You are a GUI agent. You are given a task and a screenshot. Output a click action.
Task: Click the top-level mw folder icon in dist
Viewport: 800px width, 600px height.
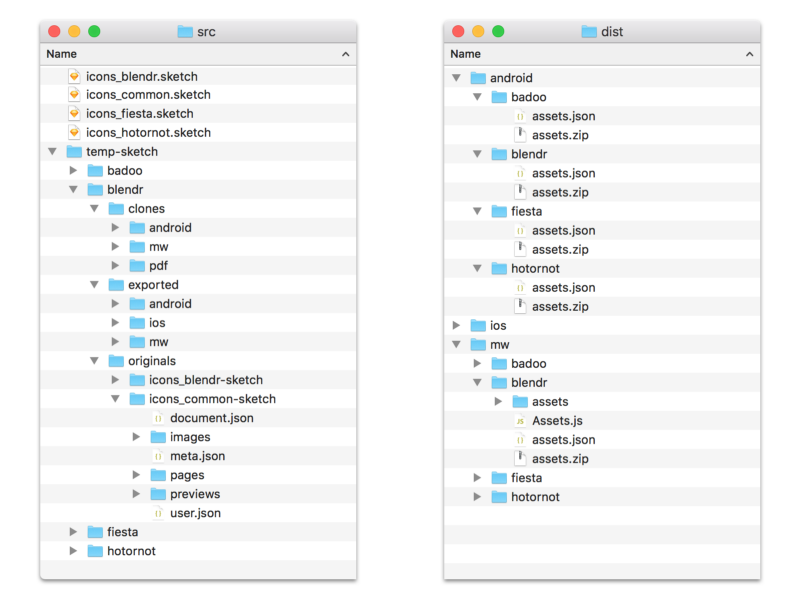tap(478, 345)
